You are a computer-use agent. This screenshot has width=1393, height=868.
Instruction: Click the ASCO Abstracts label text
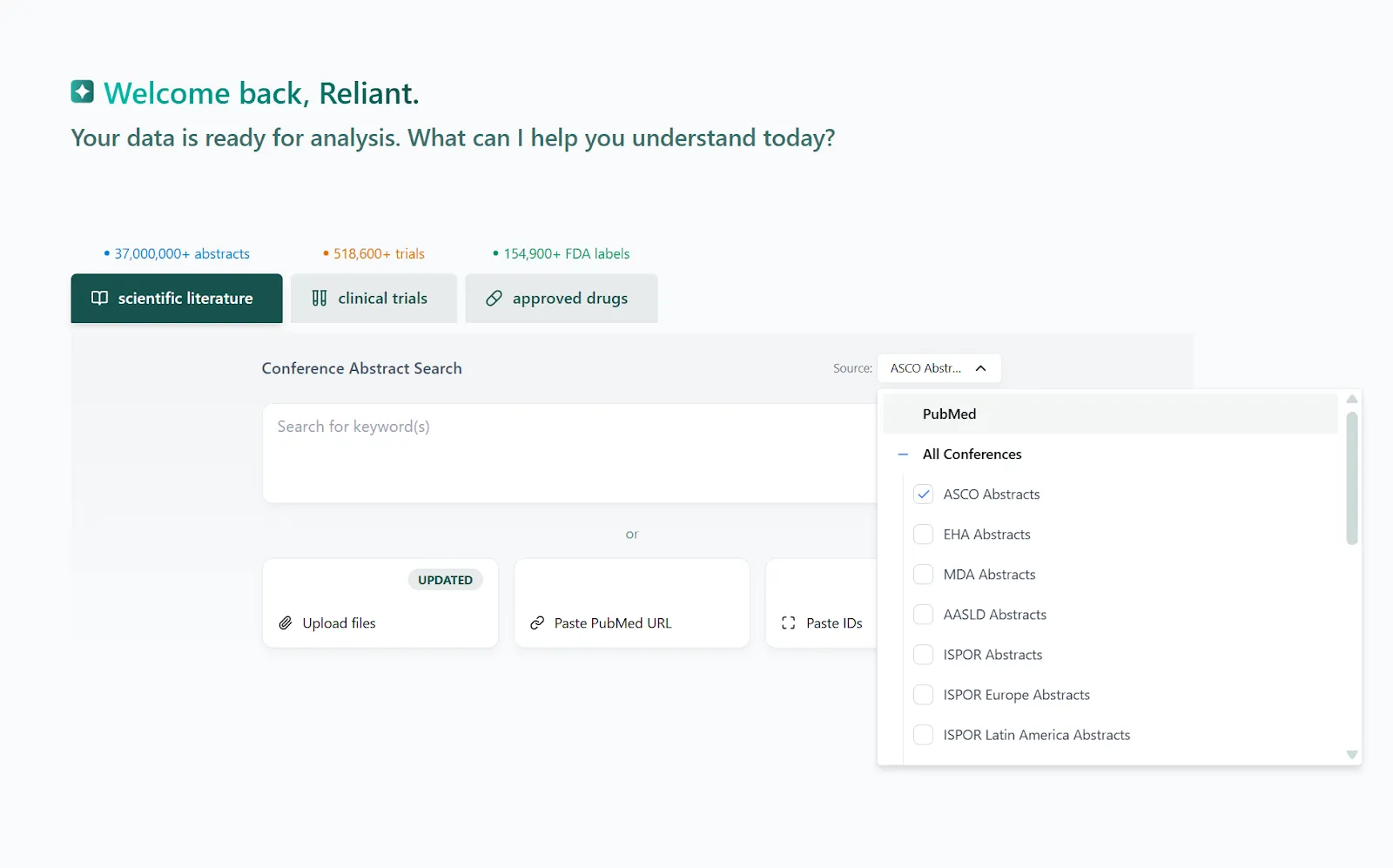(992, 495)
